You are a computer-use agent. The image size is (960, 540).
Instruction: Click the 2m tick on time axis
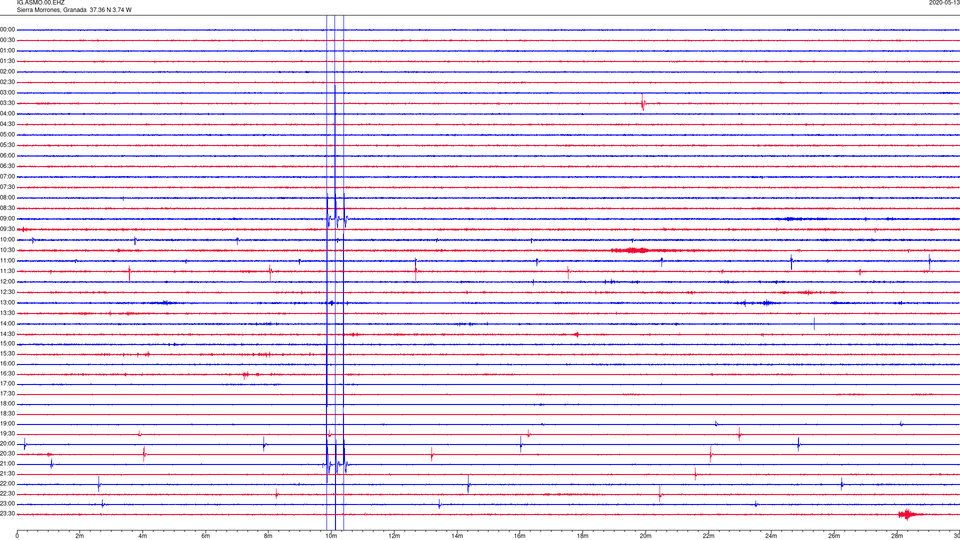[x=80, y=536]
